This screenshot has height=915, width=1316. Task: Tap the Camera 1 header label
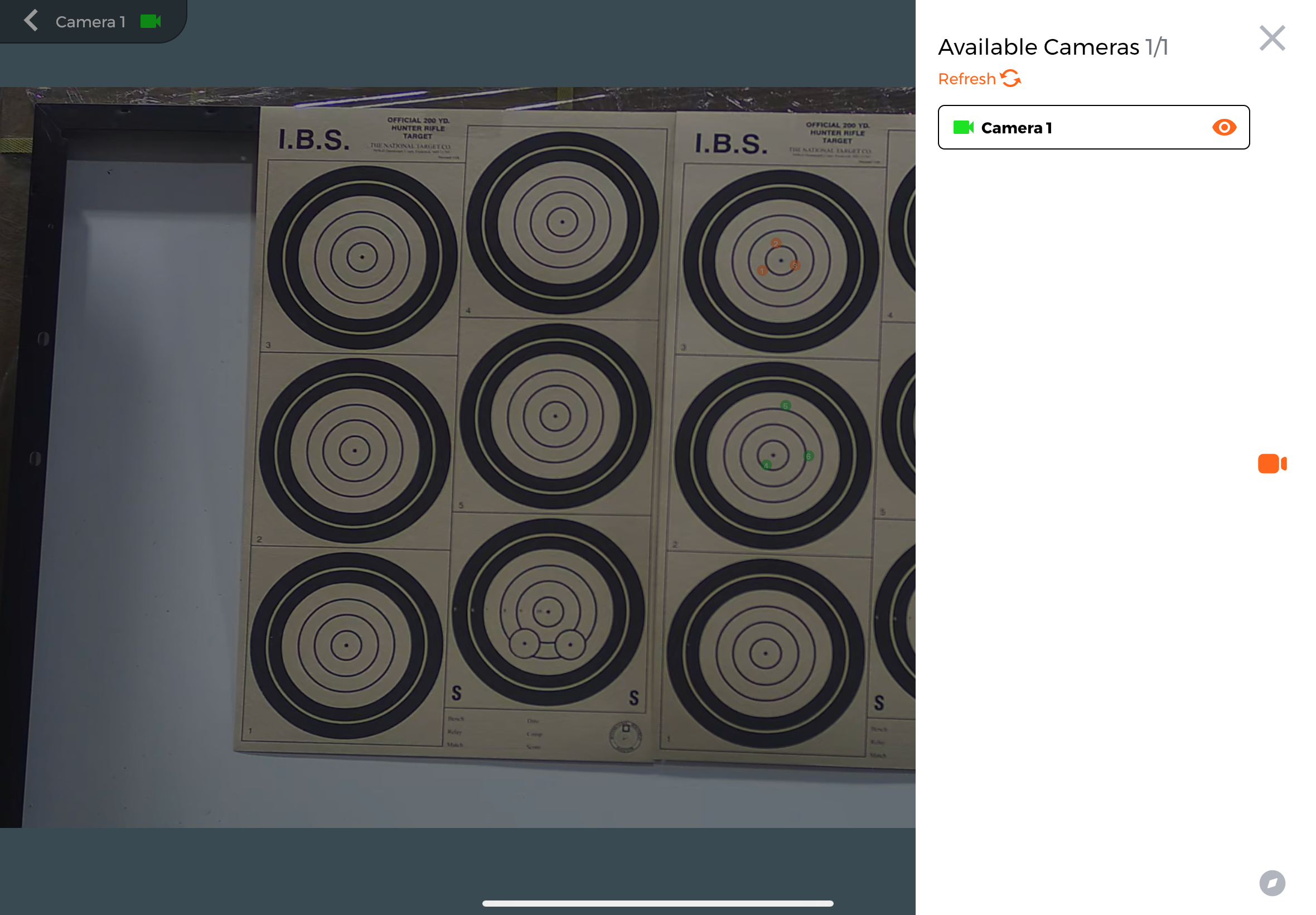[x=90, y=22]
